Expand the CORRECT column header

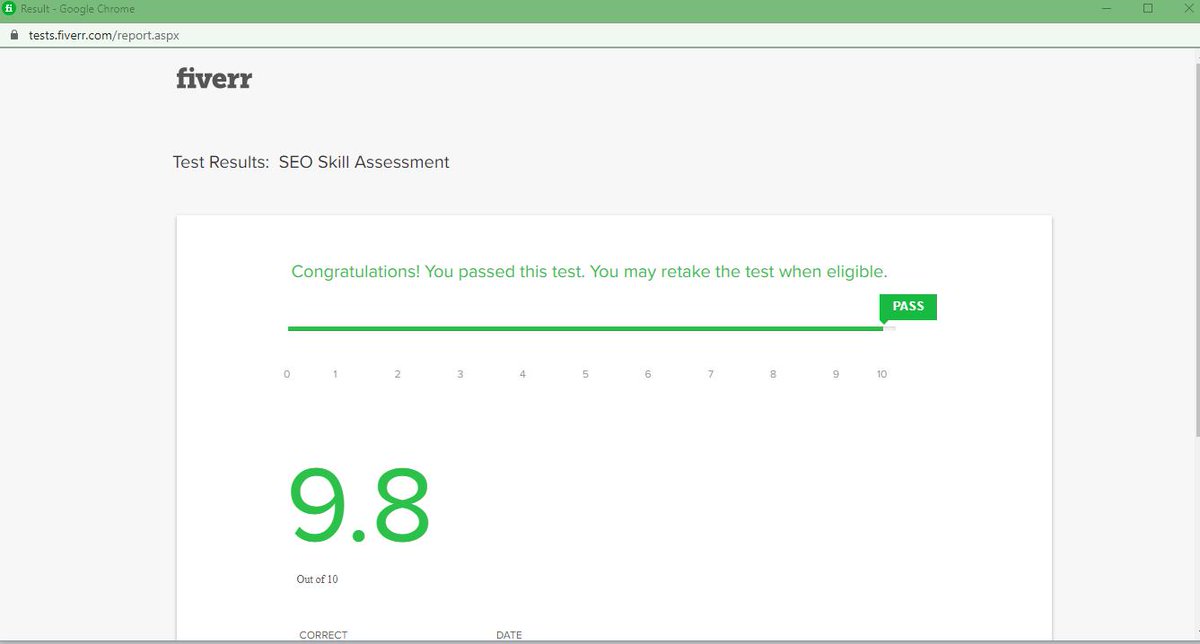[323, 634]
